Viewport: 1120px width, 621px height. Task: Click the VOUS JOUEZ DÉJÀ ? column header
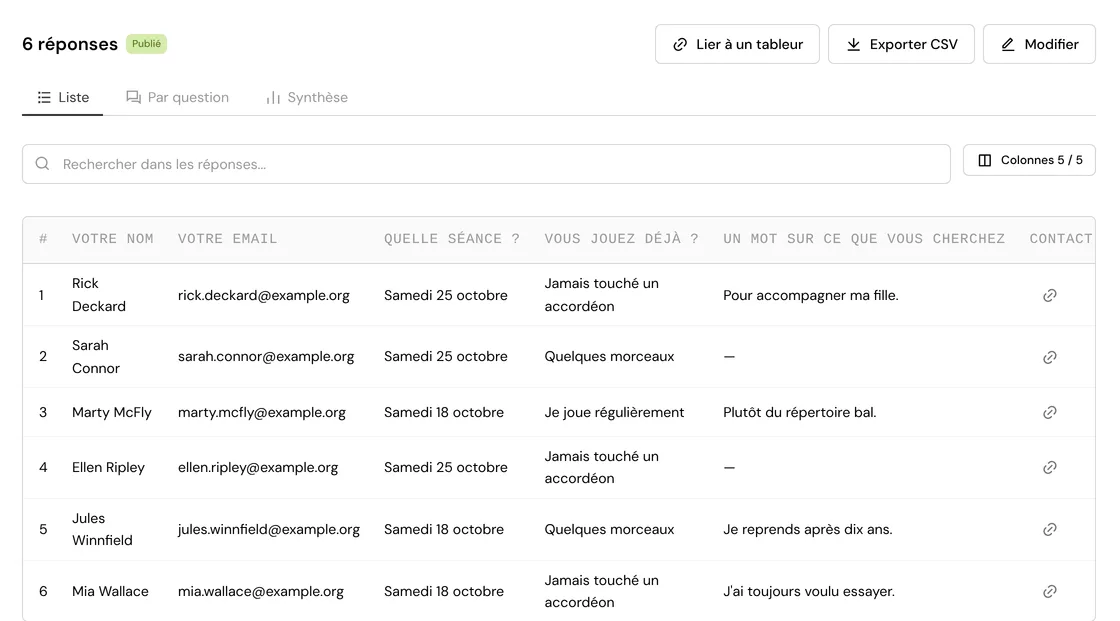click(621, 239)
